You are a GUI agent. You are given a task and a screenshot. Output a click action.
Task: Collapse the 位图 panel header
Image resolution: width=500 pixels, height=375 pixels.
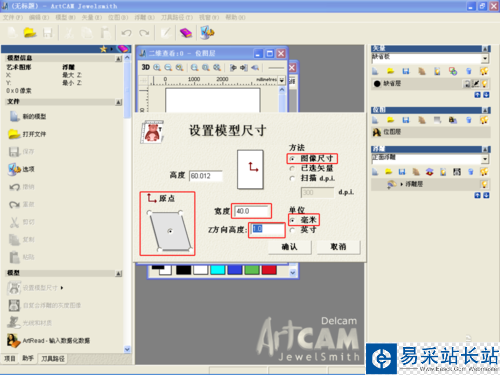click(x=486, y=110)
